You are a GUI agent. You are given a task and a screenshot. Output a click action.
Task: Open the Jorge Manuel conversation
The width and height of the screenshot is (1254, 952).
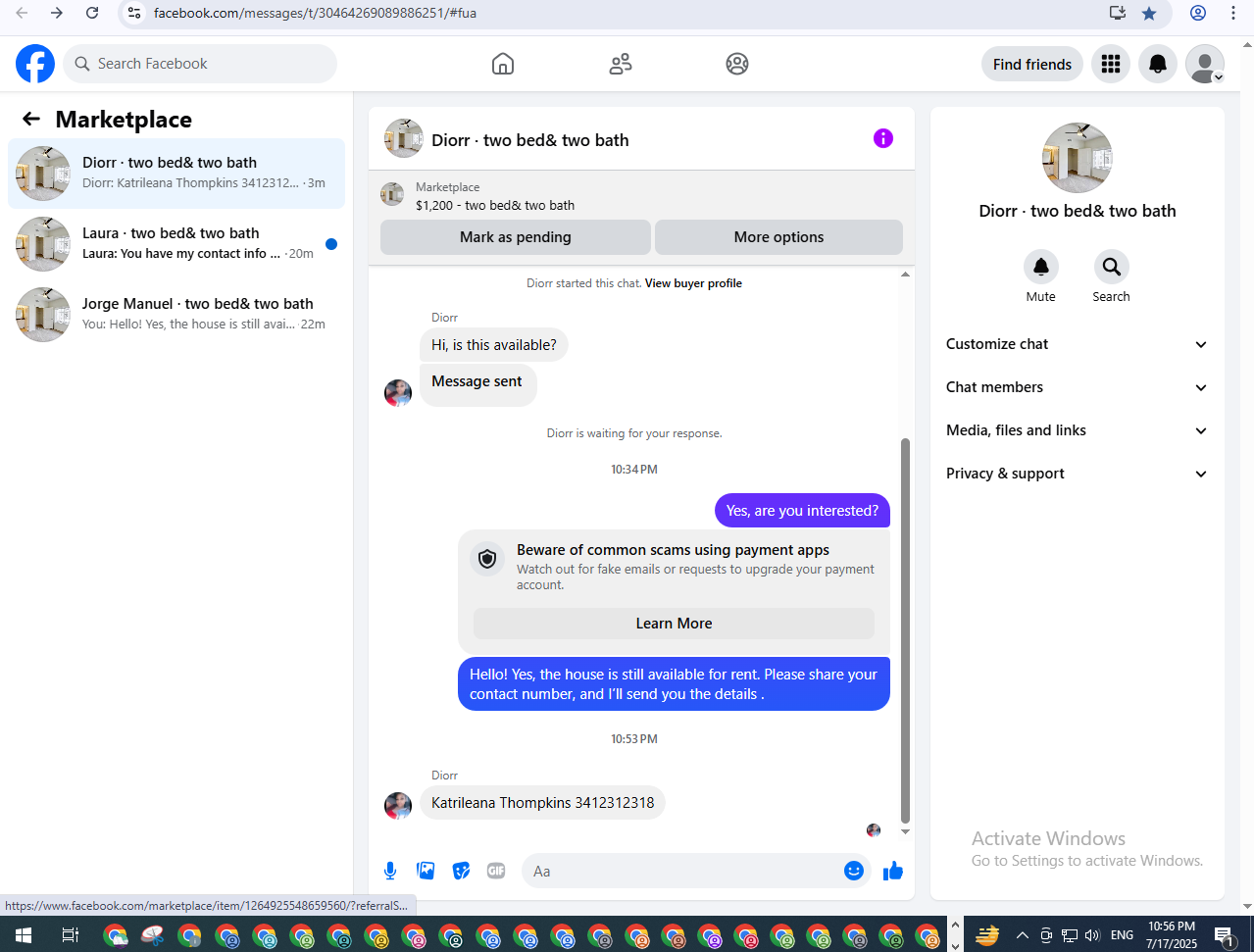click(x=176, y=315)
